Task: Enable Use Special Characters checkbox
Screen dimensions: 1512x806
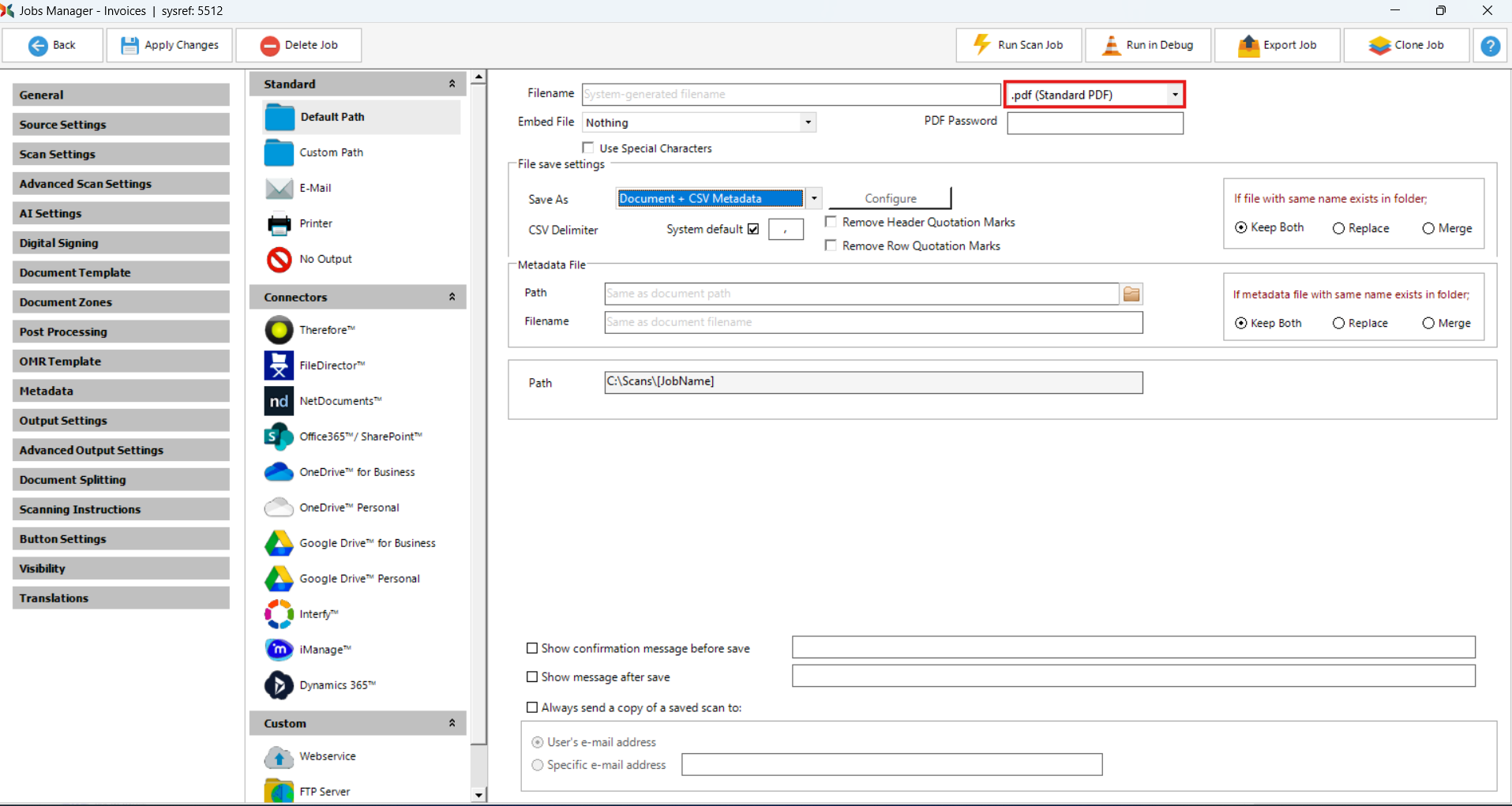Action: tap(588, 148)
